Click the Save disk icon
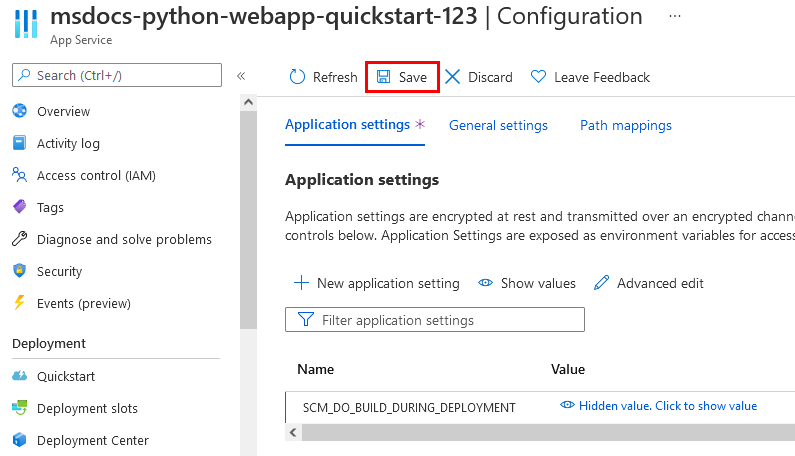The width and height of the screenshot is (795, 456). coord(384,77)
